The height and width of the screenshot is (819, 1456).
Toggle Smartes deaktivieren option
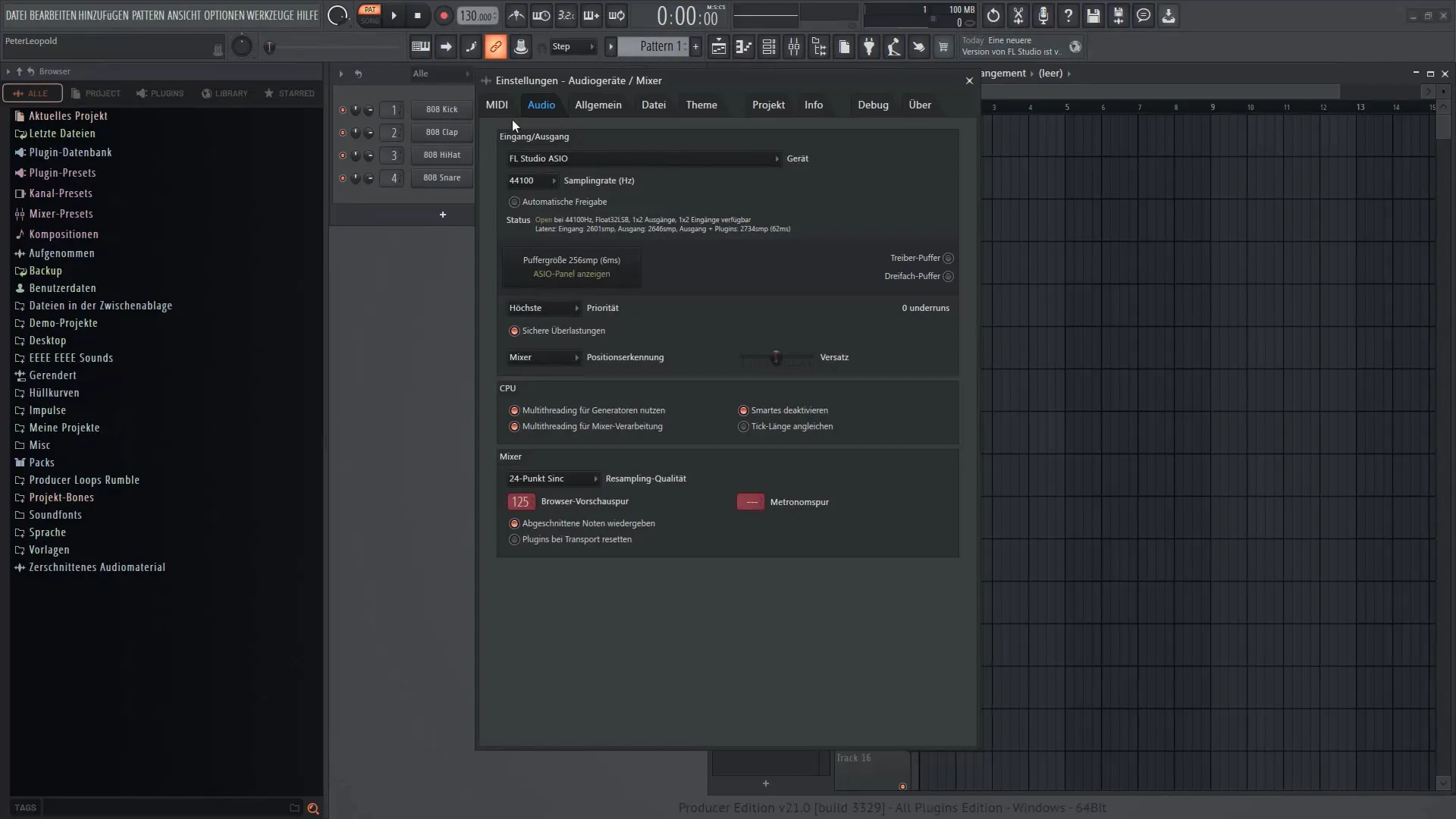[743, 411]
